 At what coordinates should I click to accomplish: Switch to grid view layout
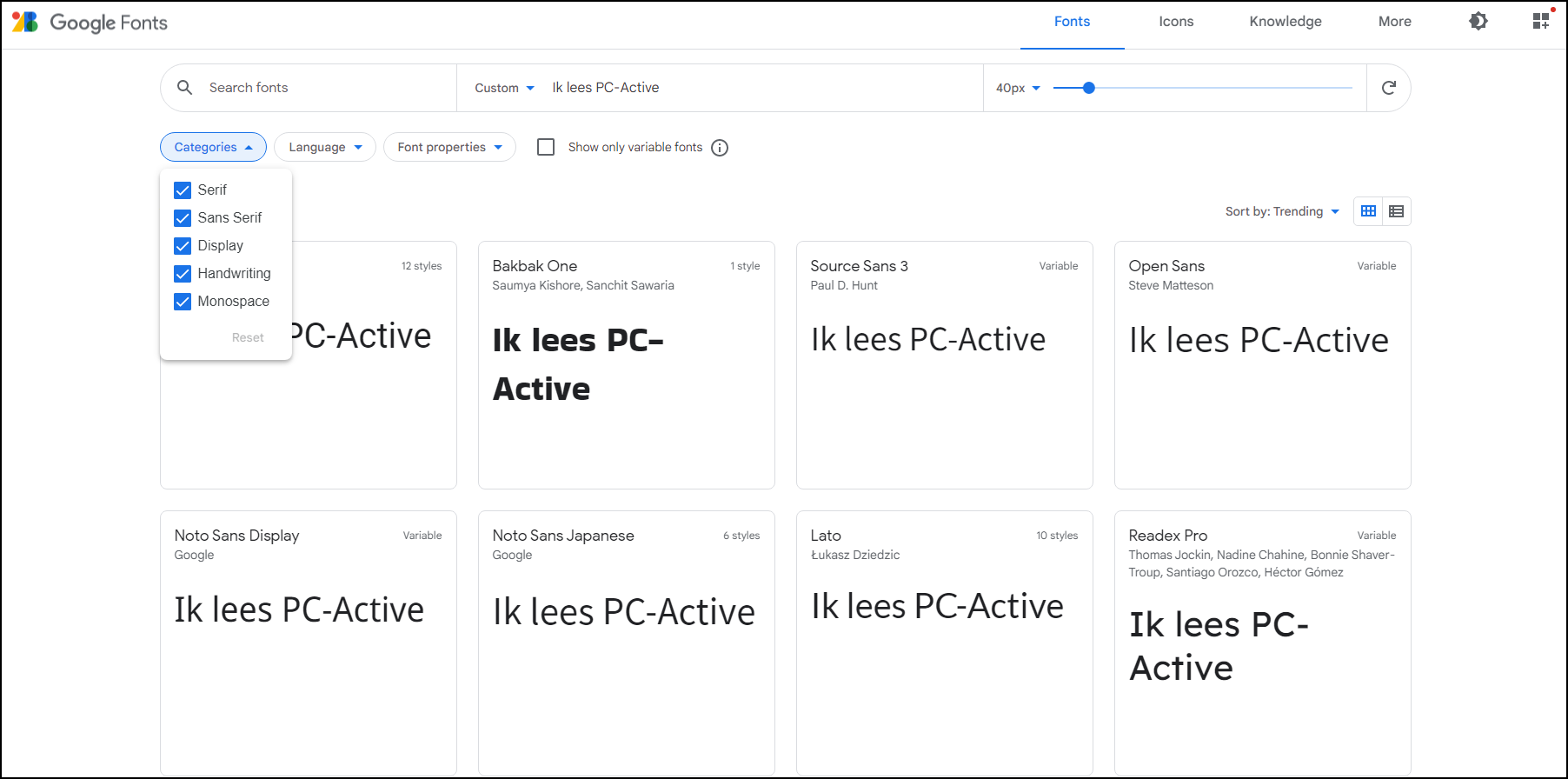coord(1368,211)
